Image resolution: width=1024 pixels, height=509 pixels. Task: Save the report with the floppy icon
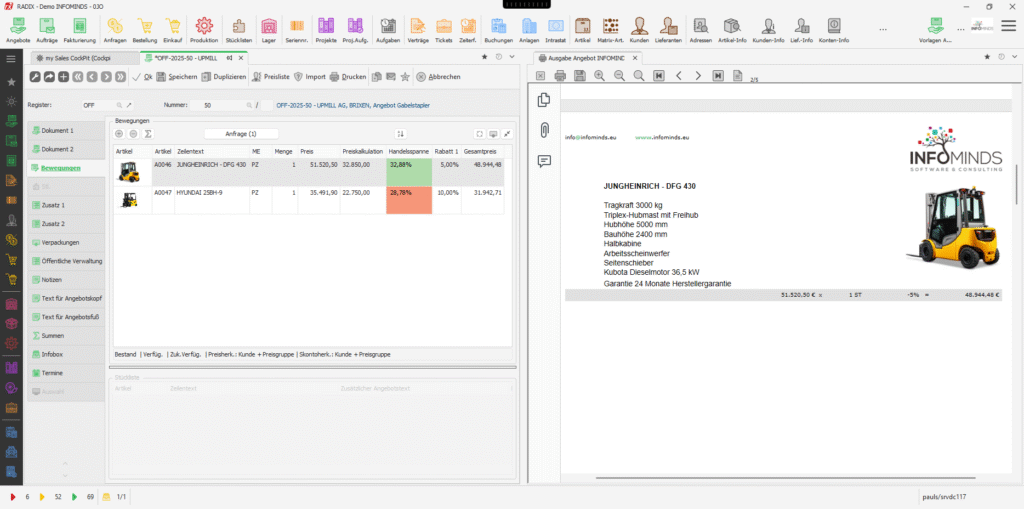579,76
